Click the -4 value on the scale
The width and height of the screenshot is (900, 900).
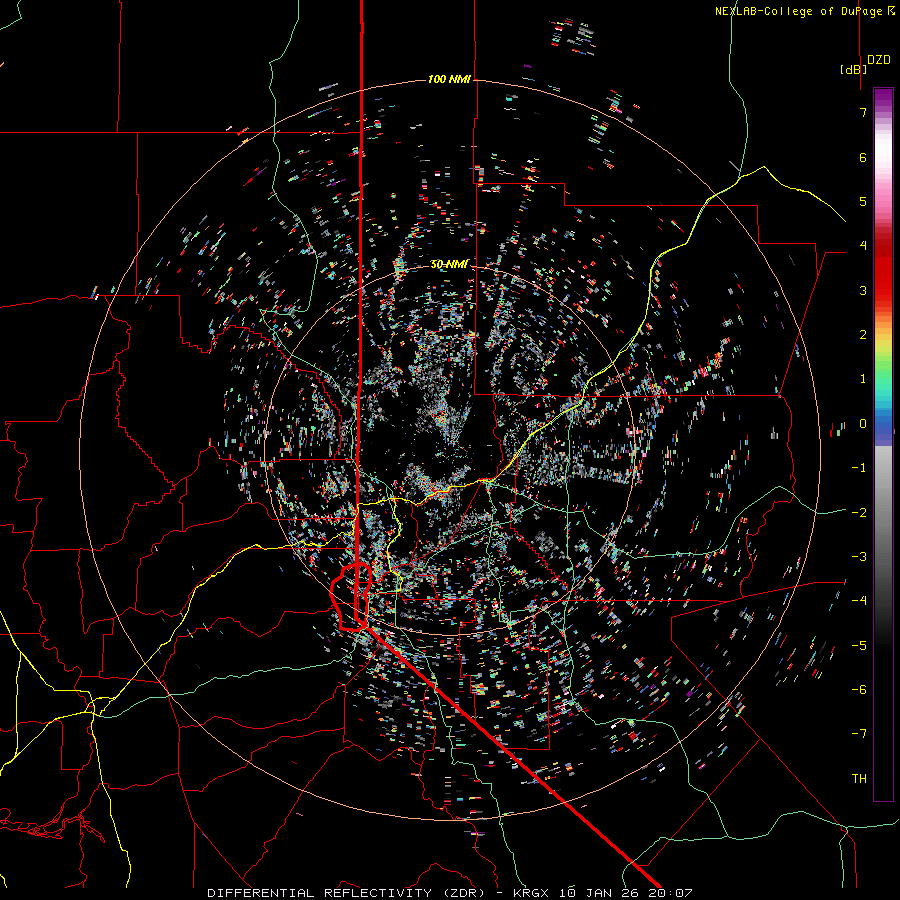click(x=859, y=601)
